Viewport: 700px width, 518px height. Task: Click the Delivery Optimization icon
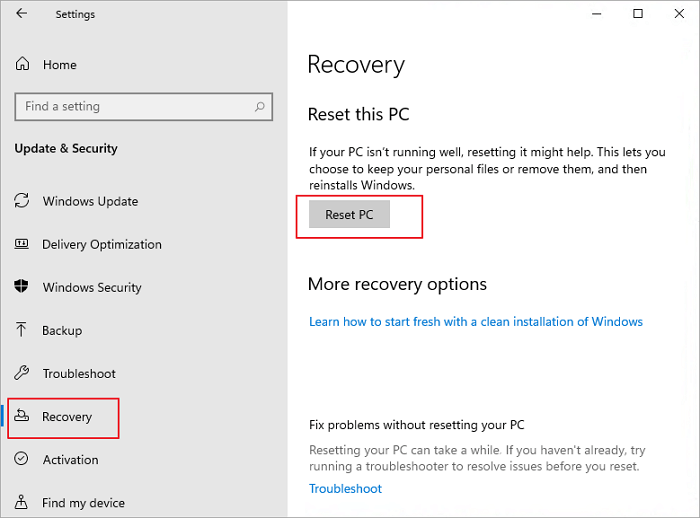pyautogui.click(x=22, y=244)
